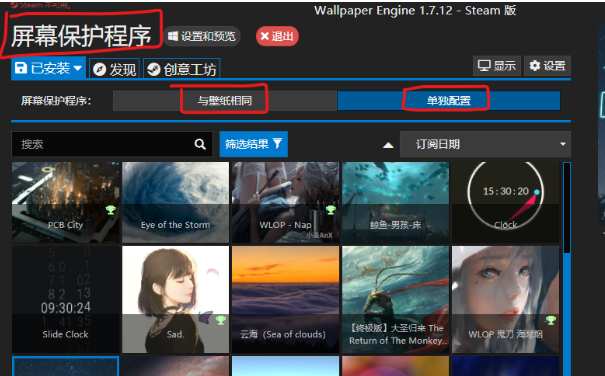The image size is (605, 376).
Task: Select the Eye of the Storm wallpaper
Action: coord(176,202)
